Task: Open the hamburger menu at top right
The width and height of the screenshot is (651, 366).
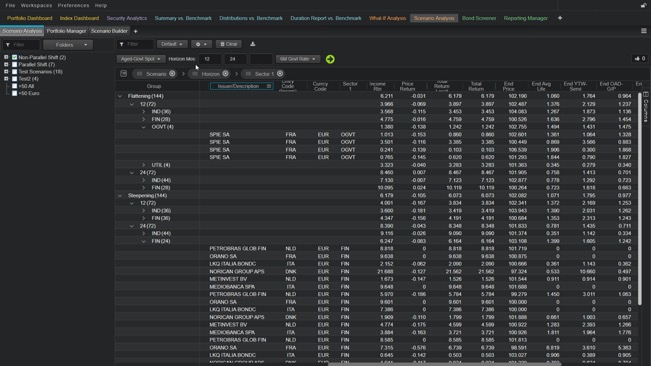Action: (644, 31)
